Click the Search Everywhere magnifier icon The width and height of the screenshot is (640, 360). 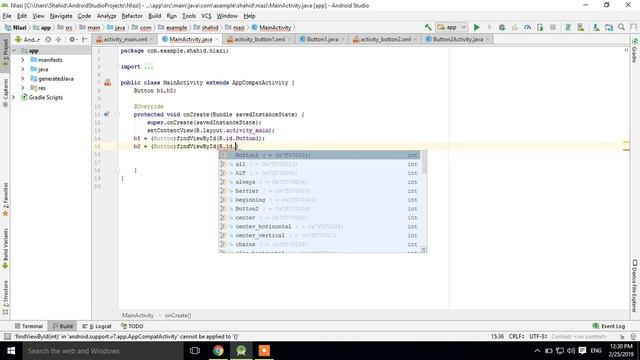point(621,27)
